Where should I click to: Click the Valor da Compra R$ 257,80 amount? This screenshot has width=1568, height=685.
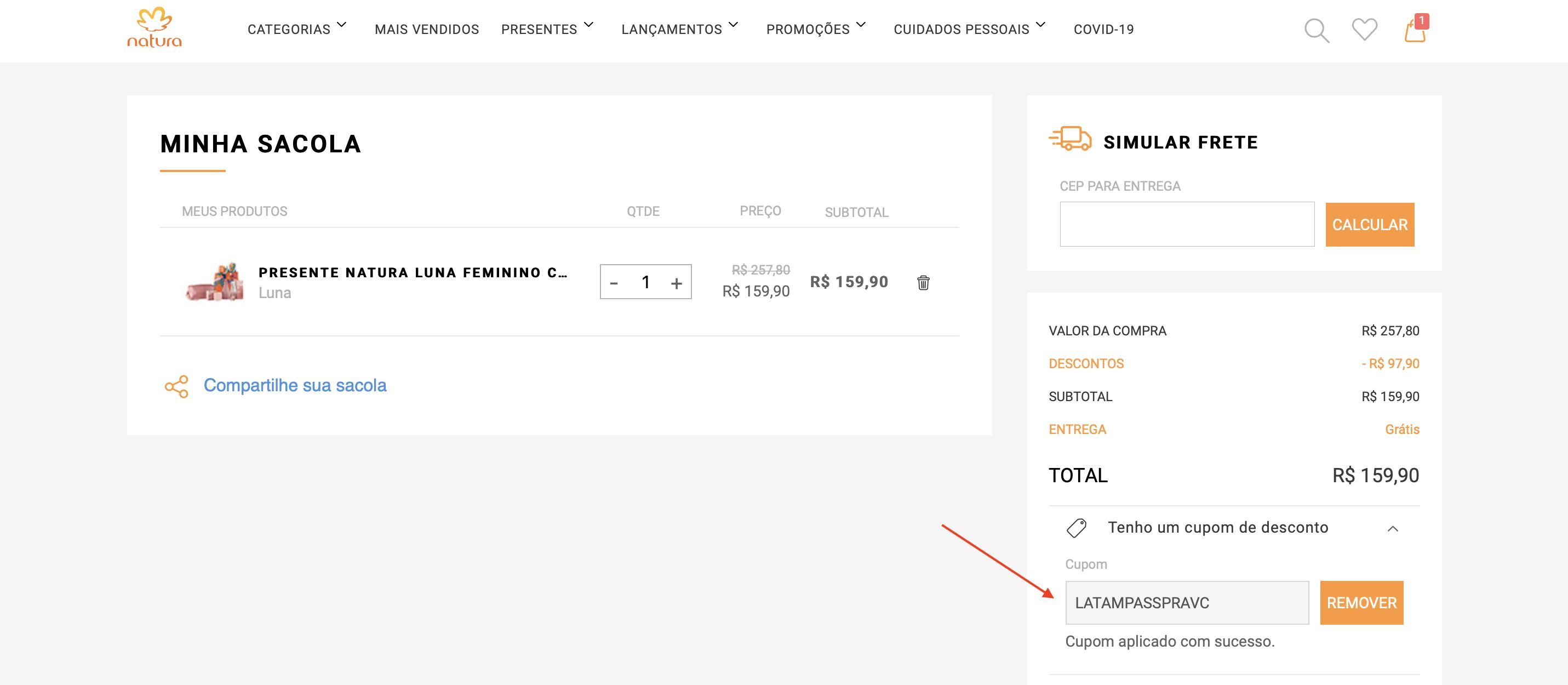[x=1390, y=330]
